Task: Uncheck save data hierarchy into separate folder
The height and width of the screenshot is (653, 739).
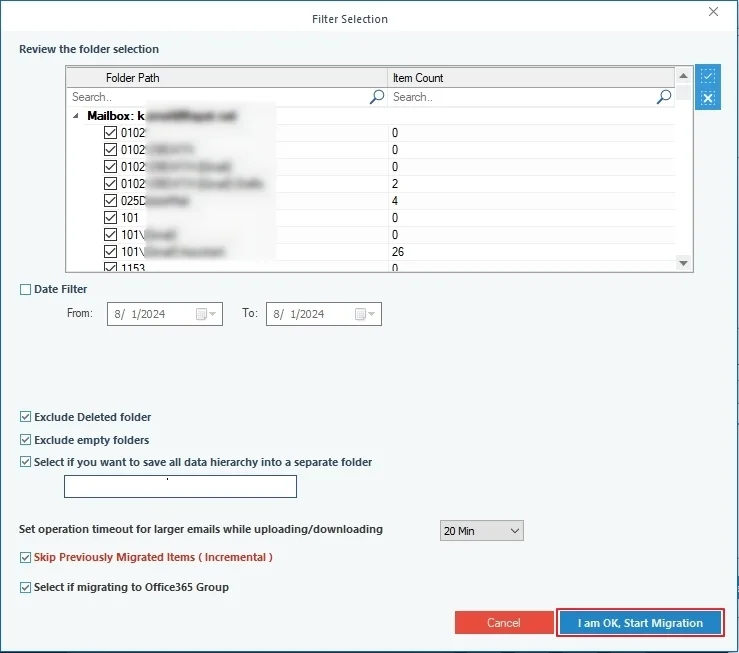Action: click(x=25, y=462)
